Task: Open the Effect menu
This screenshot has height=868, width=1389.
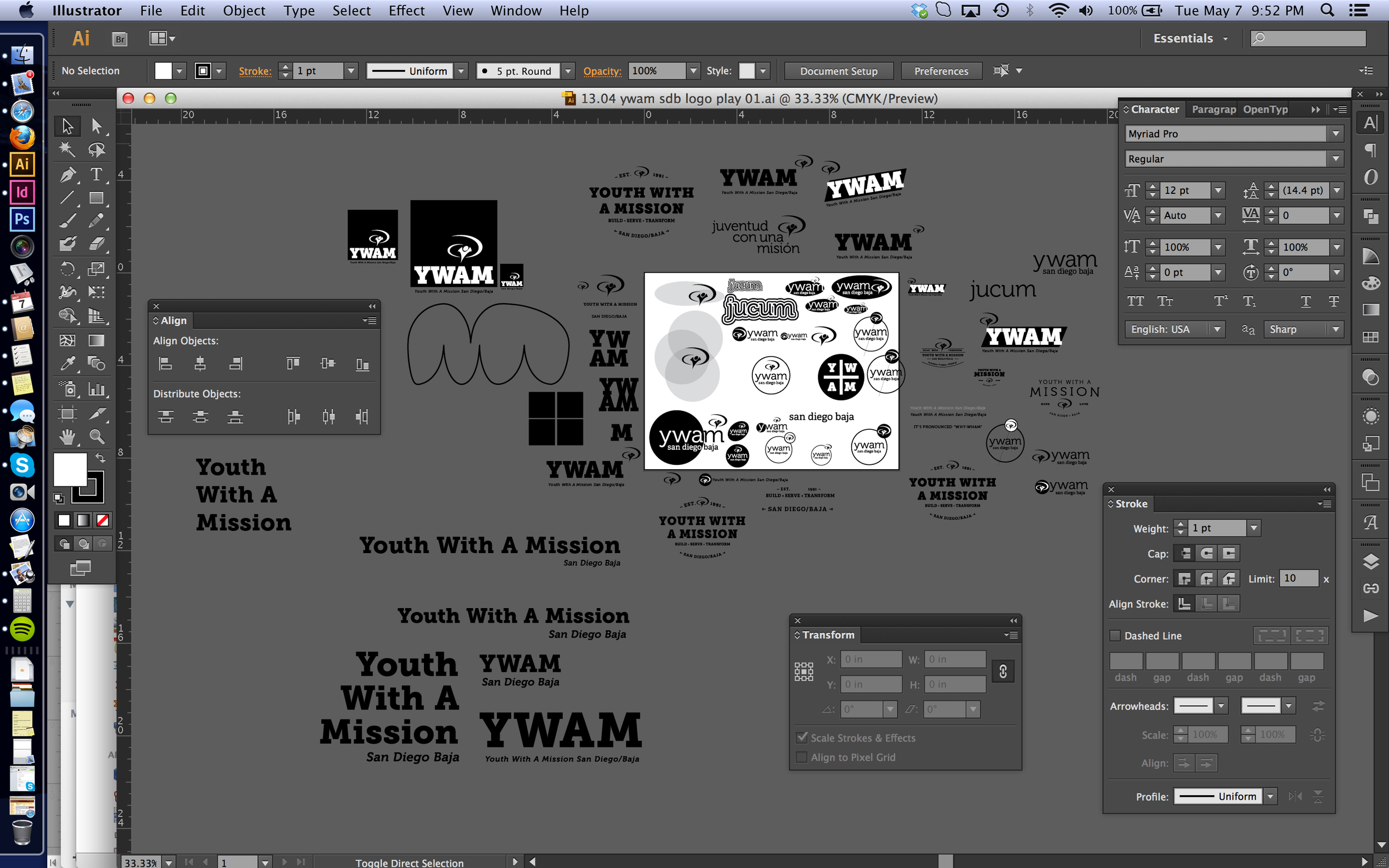Action: pyautogui.click(x=407, y=11)
